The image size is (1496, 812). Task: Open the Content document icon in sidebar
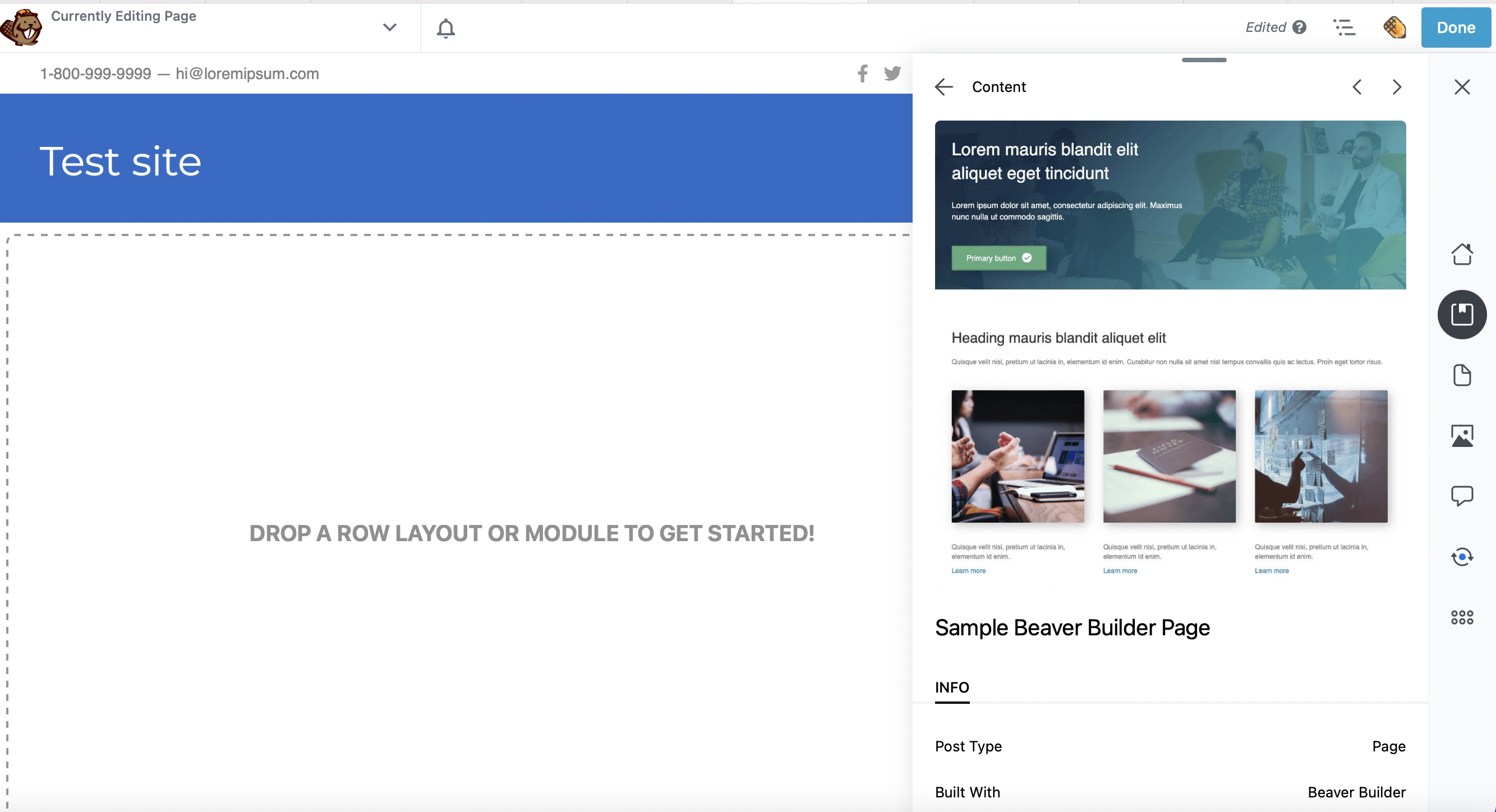pyautogui.click(x=1462, y=375)
